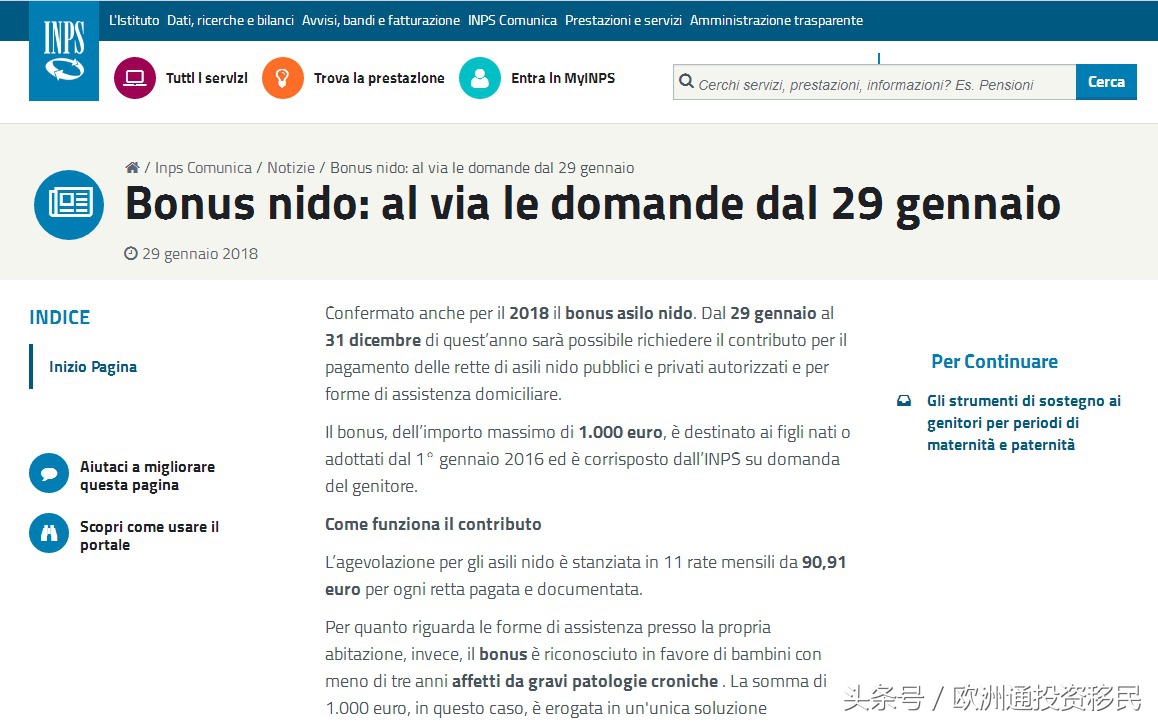Screen dimensions: 1158x722
Task: Click the page title Bonus nido headline
Action: click(593, 204)
